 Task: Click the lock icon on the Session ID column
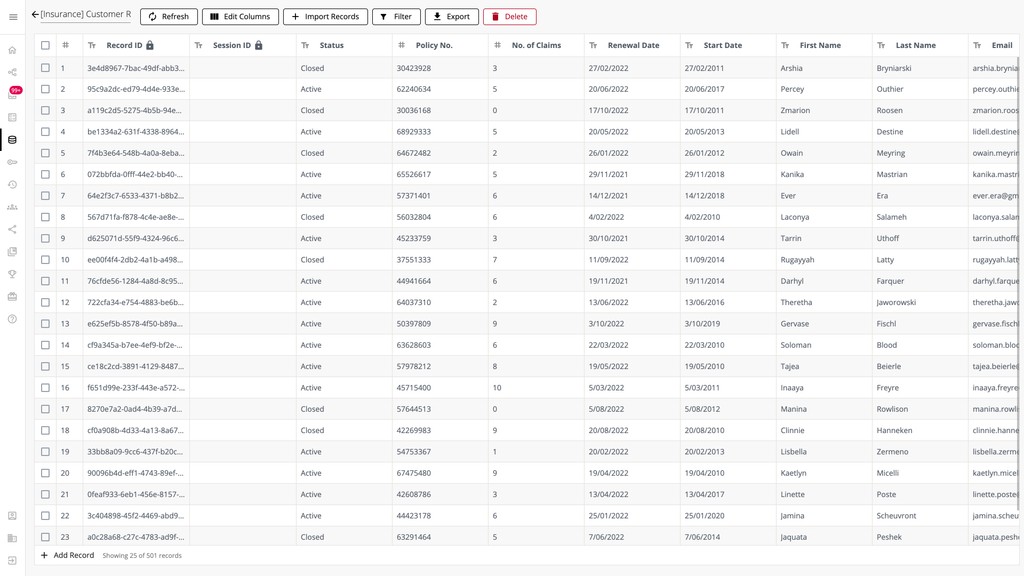[258, 45]
